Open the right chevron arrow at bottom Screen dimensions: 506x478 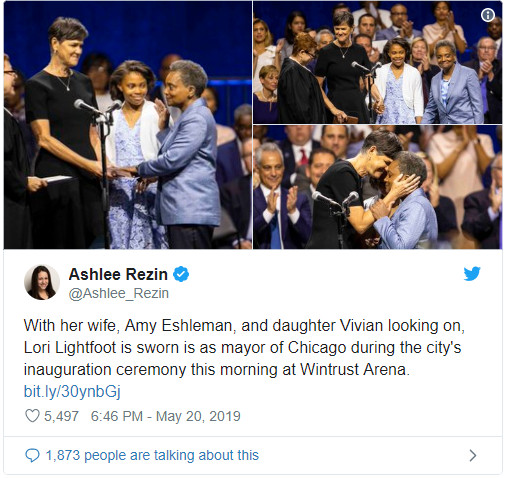(473, 455)
